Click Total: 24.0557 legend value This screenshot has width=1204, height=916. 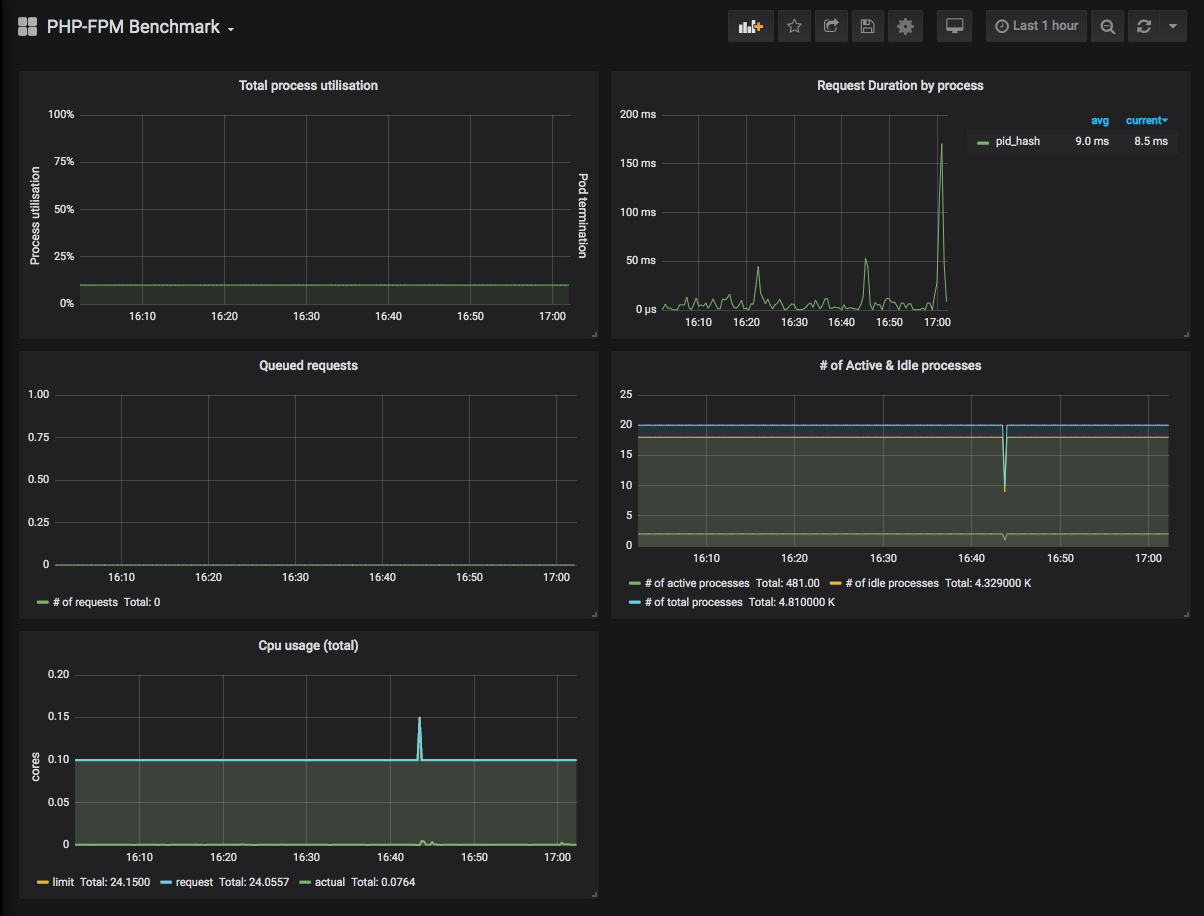click(x=255, y=883)
